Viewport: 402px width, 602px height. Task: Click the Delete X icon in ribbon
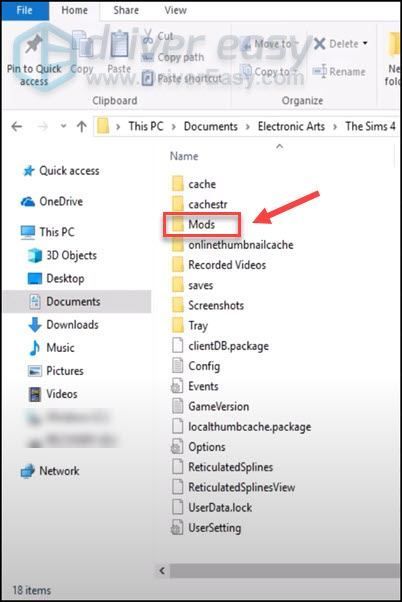[x=320, y=43]
